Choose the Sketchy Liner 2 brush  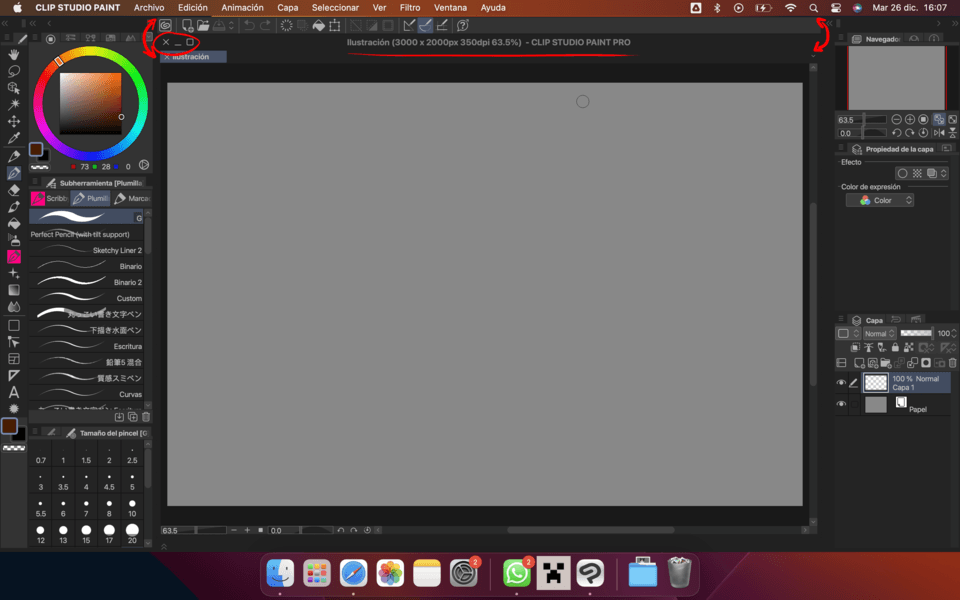pyautogui.click(x=86, y=250)
